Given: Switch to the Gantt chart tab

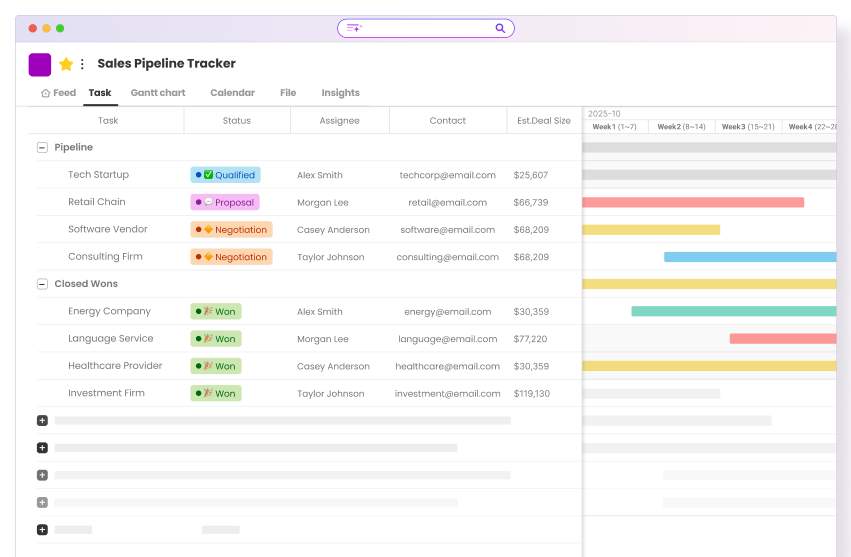Looking at the screenshot, I should [x=158, y=93].
